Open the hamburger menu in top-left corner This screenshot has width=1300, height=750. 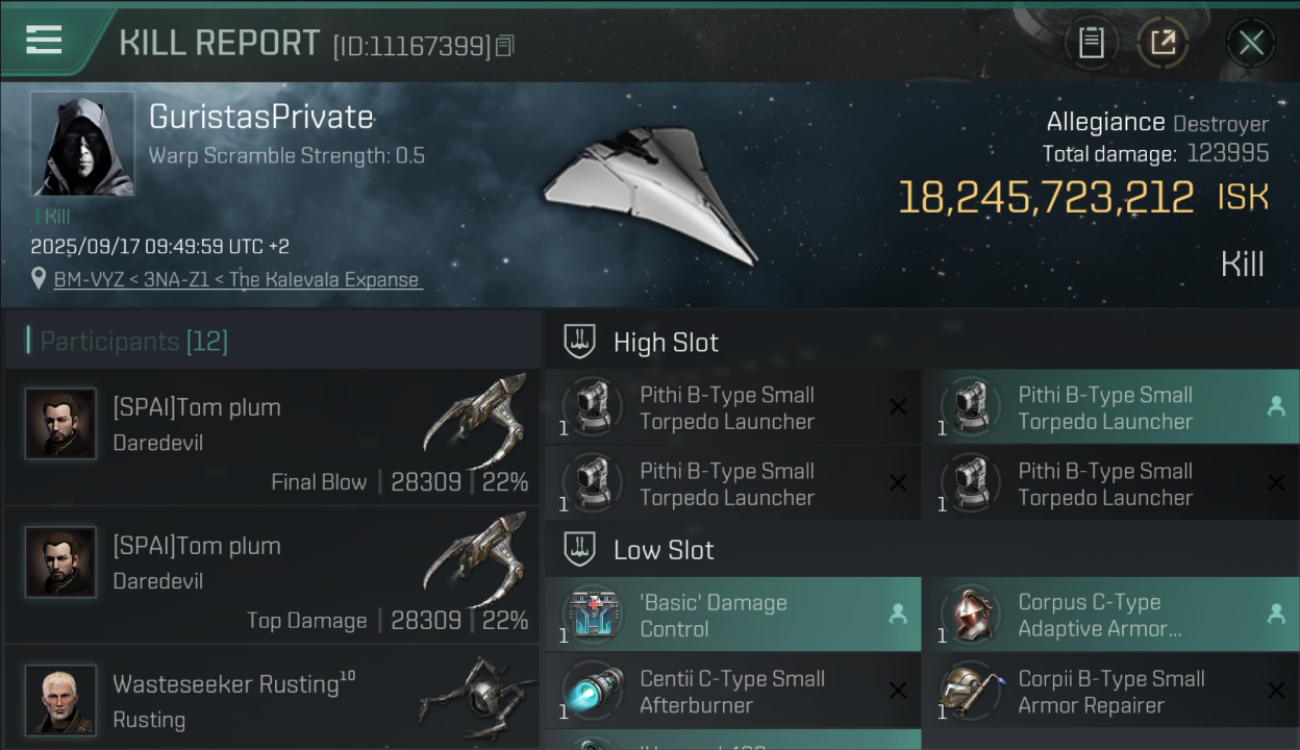(x=44, y=40)
